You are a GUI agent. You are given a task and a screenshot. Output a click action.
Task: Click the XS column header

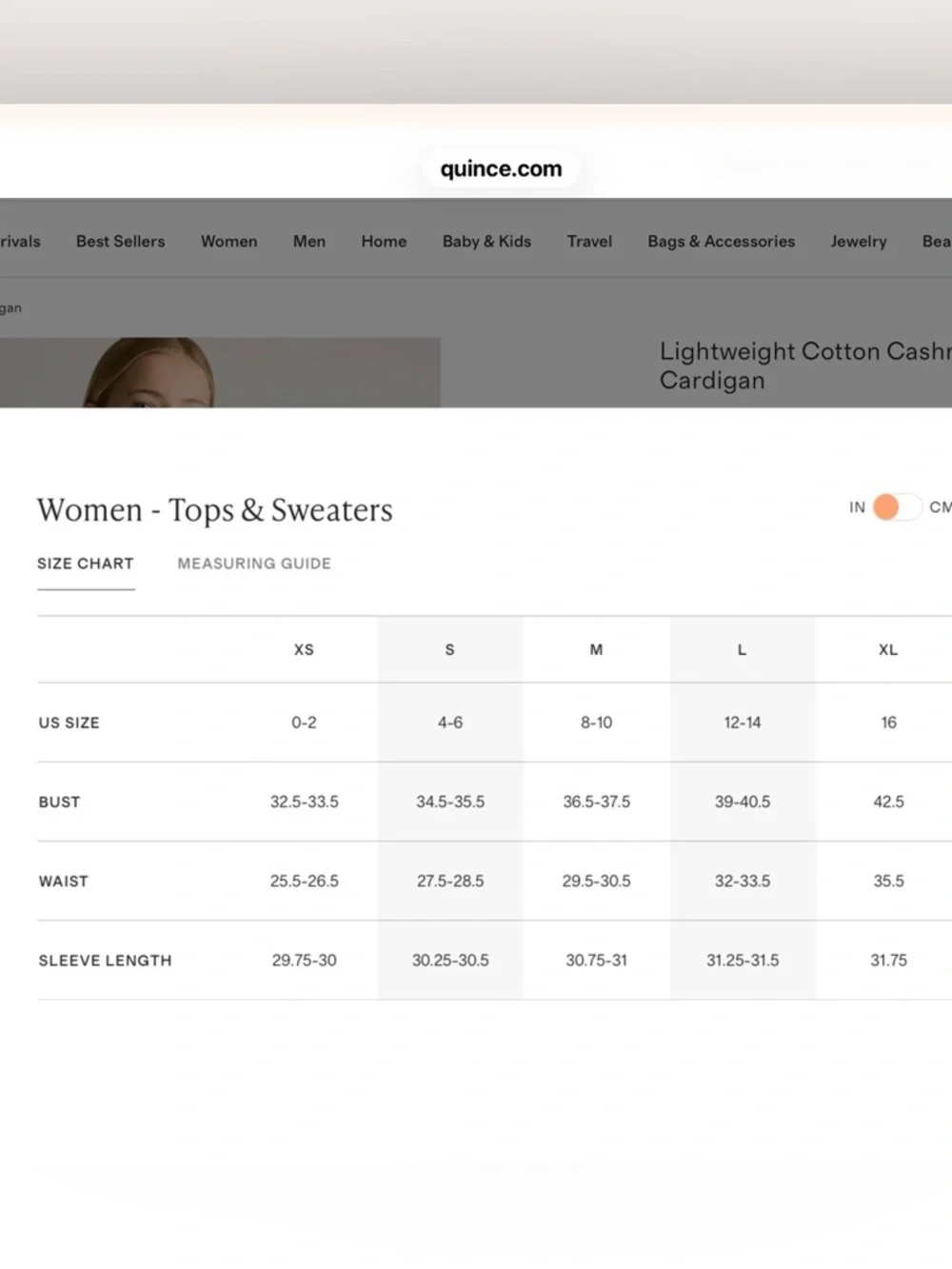[x=304, y=650]
